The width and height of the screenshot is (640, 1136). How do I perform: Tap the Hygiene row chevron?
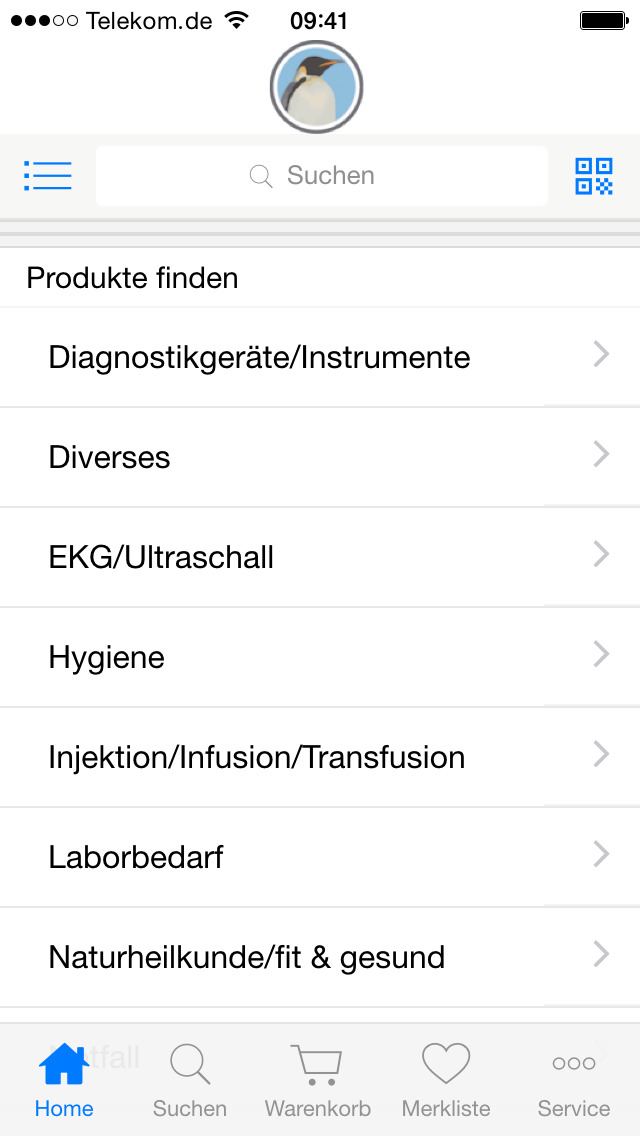pos(601,654)
